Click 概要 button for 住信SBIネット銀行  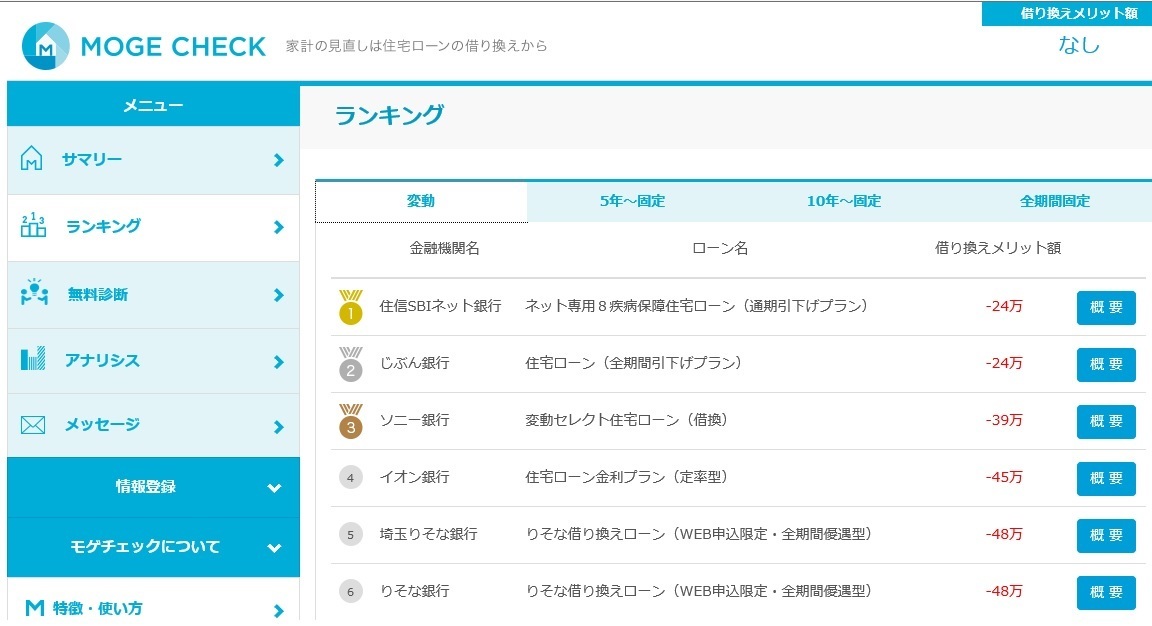[1106, 307]
